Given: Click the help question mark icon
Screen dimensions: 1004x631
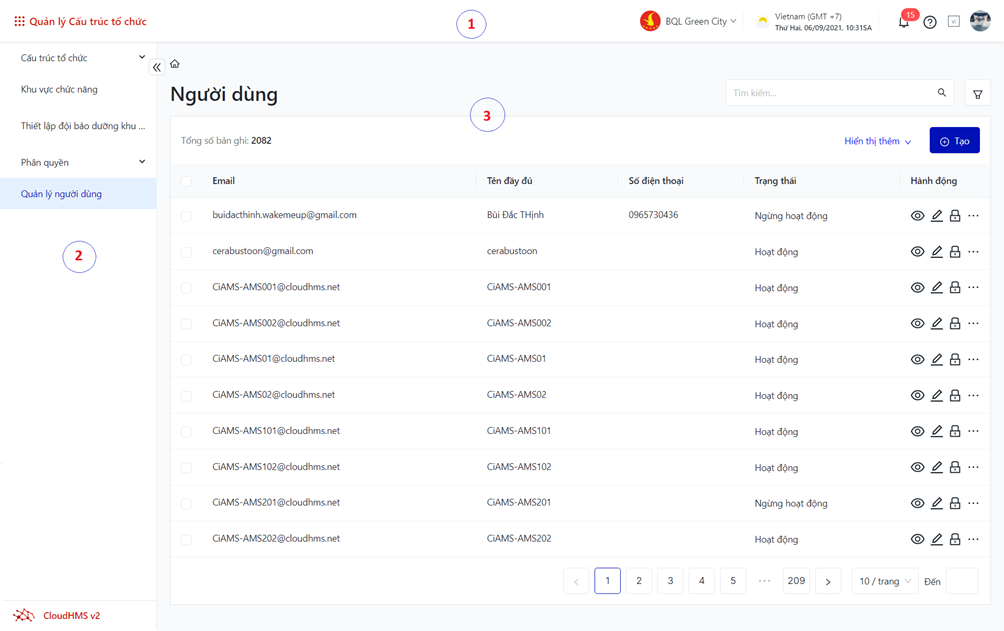Looking at the screenshot, I should [x=930, y=22].
